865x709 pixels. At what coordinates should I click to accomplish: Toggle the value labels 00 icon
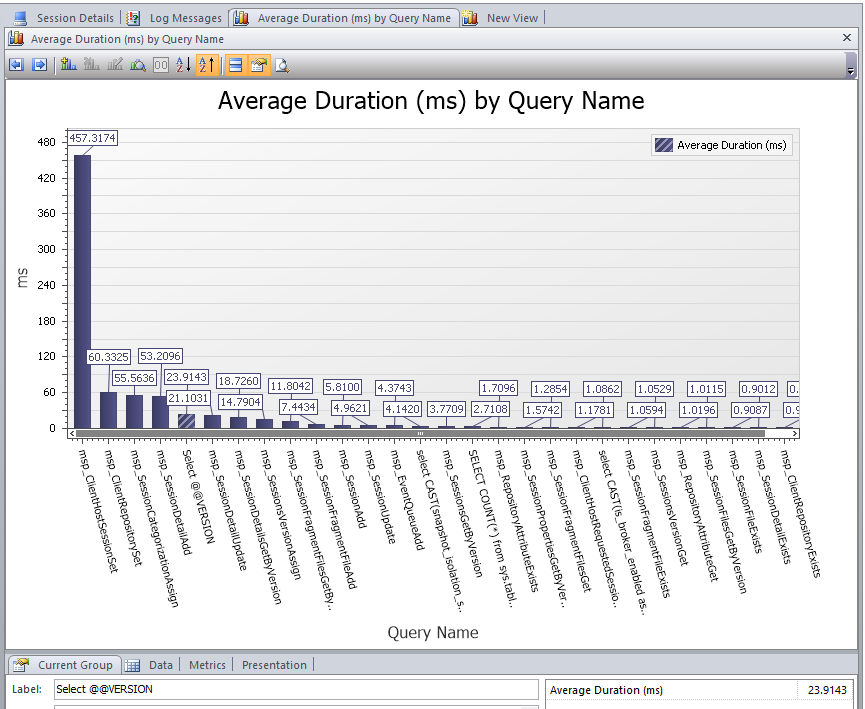pos(161,65)
